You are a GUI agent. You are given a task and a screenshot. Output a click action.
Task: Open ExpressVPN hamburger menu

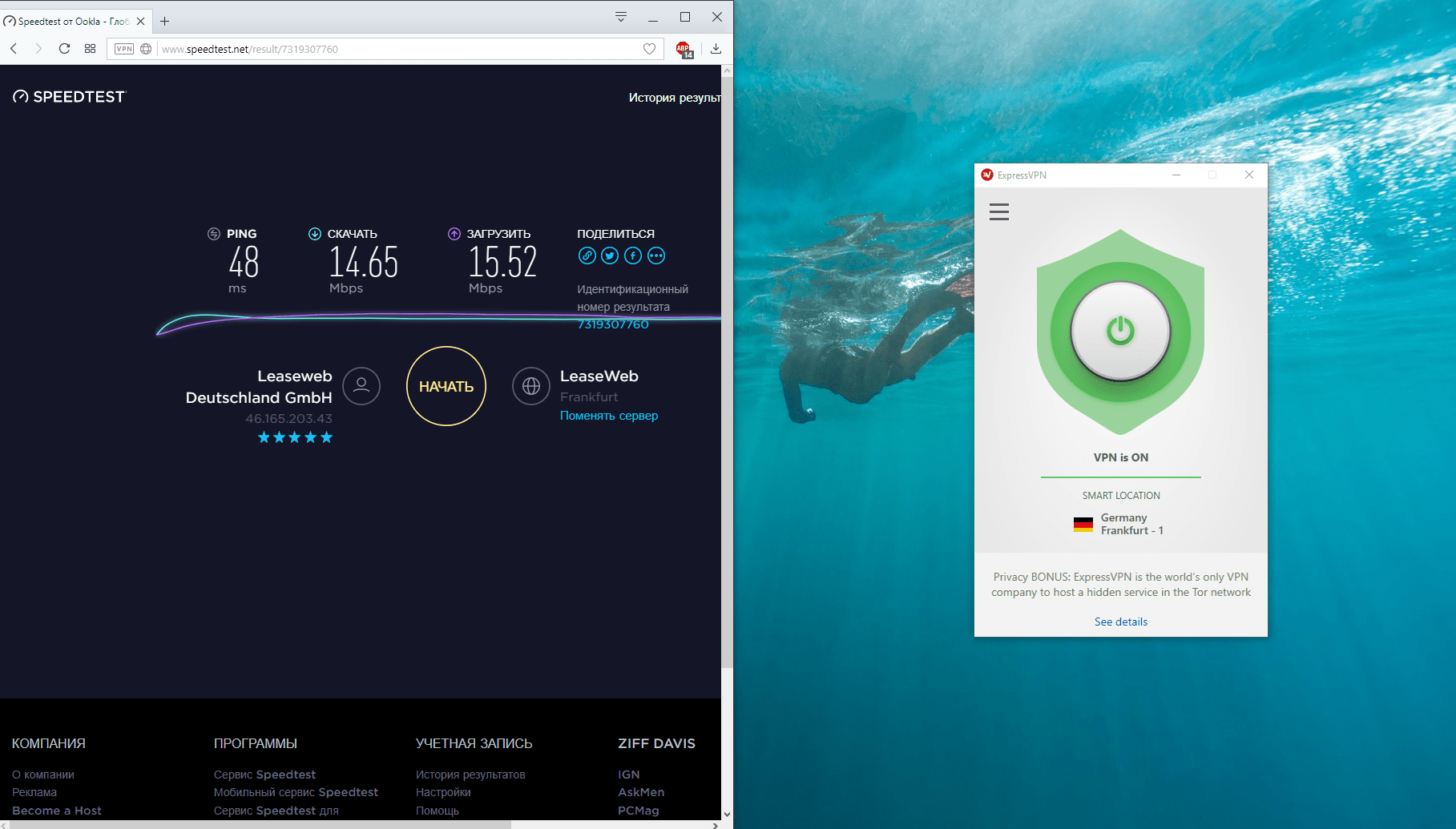click(998, 212)
